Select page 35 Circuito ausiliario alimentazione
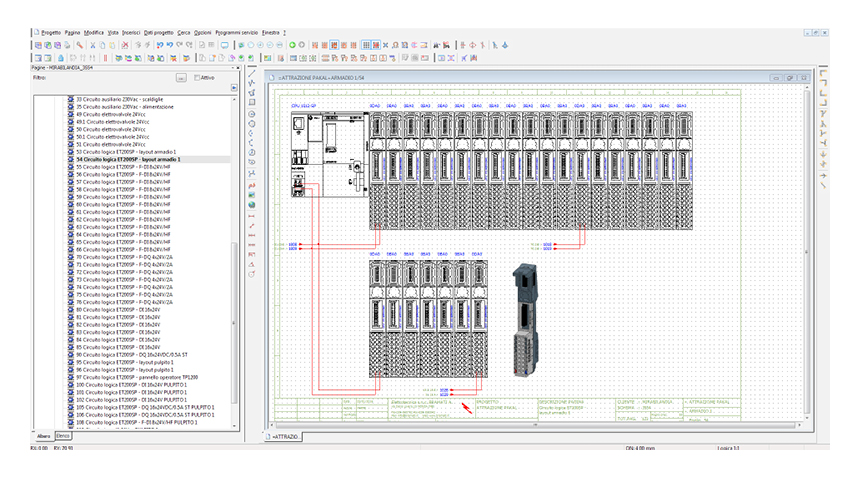Viewport: 860px width, 480px height. 125,107
